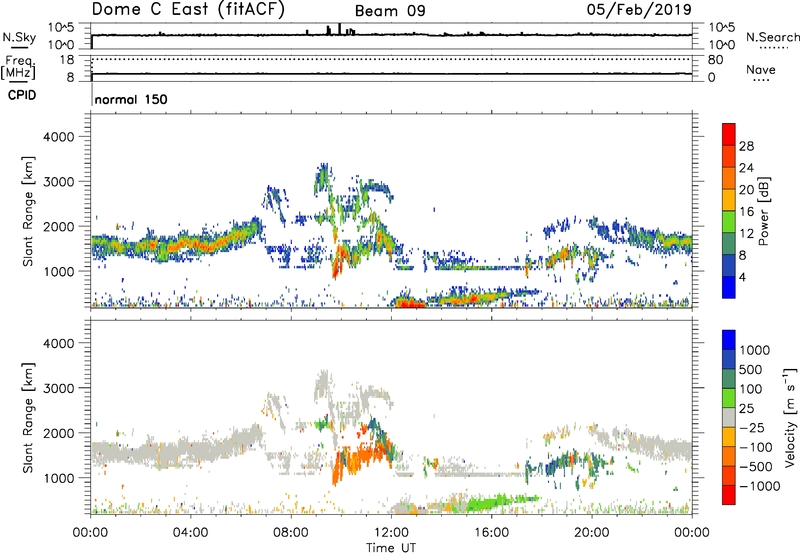Click the '18' frequency axis value
Viewport: 800px width, 554px height.
(67, 60)
